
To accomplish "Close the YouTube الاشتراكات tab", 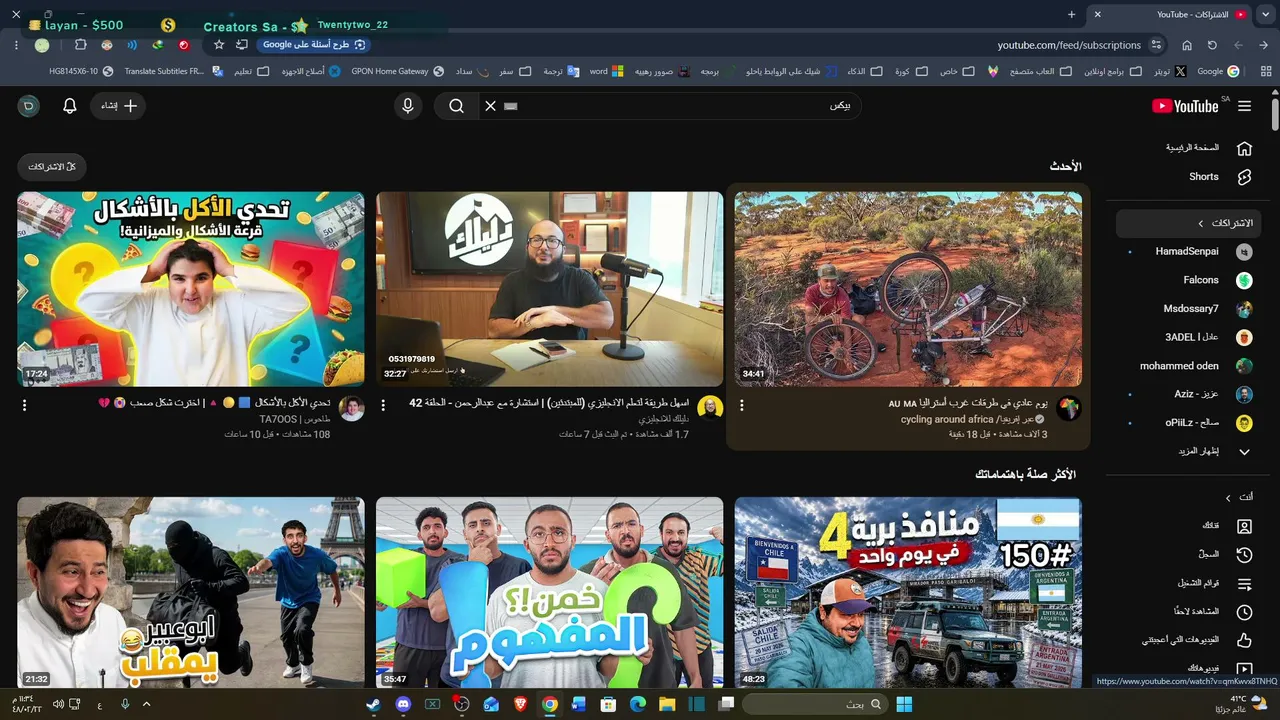I will point(1097,15).
